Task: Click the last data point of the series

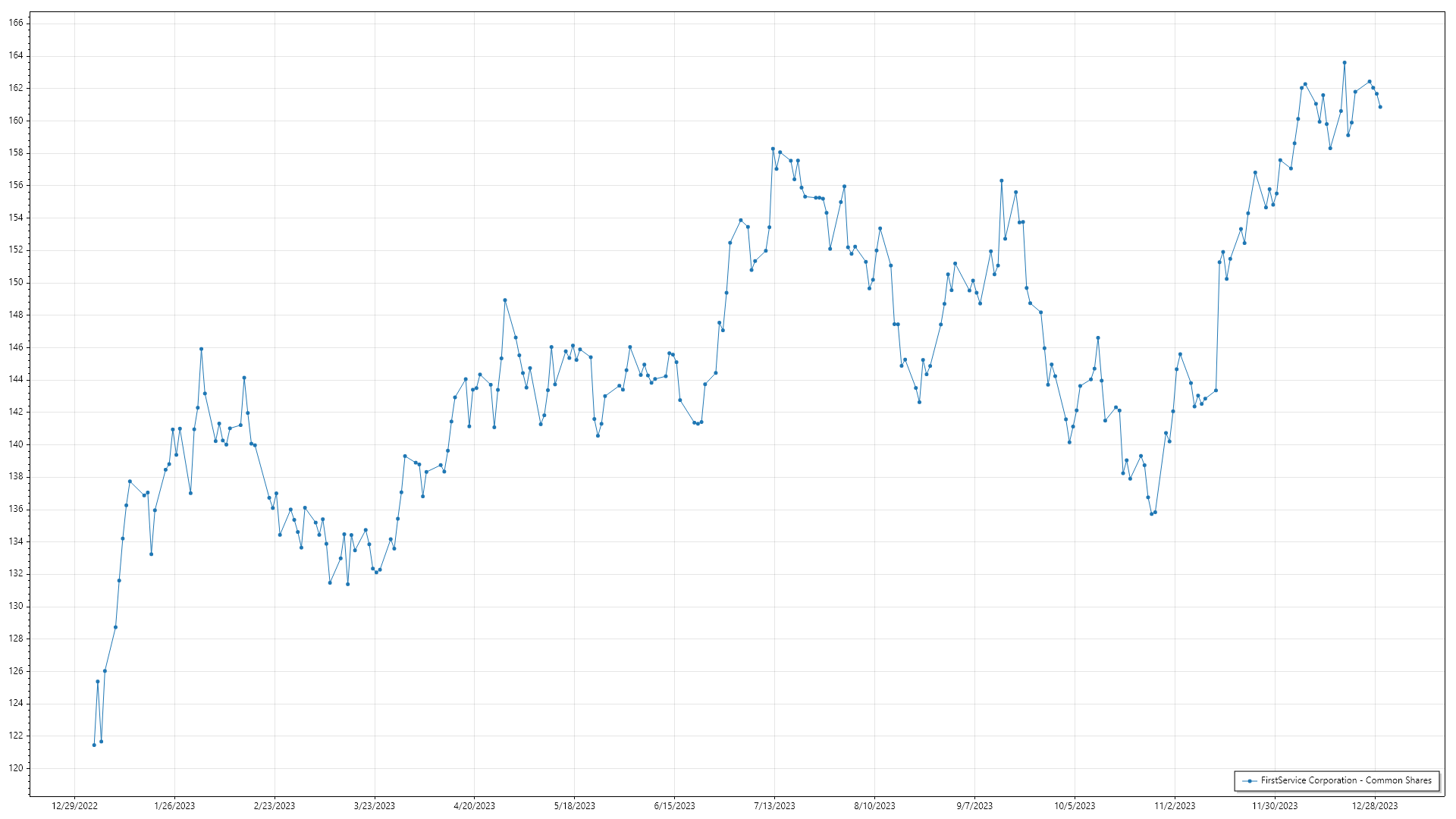Action: point(1380,107)
